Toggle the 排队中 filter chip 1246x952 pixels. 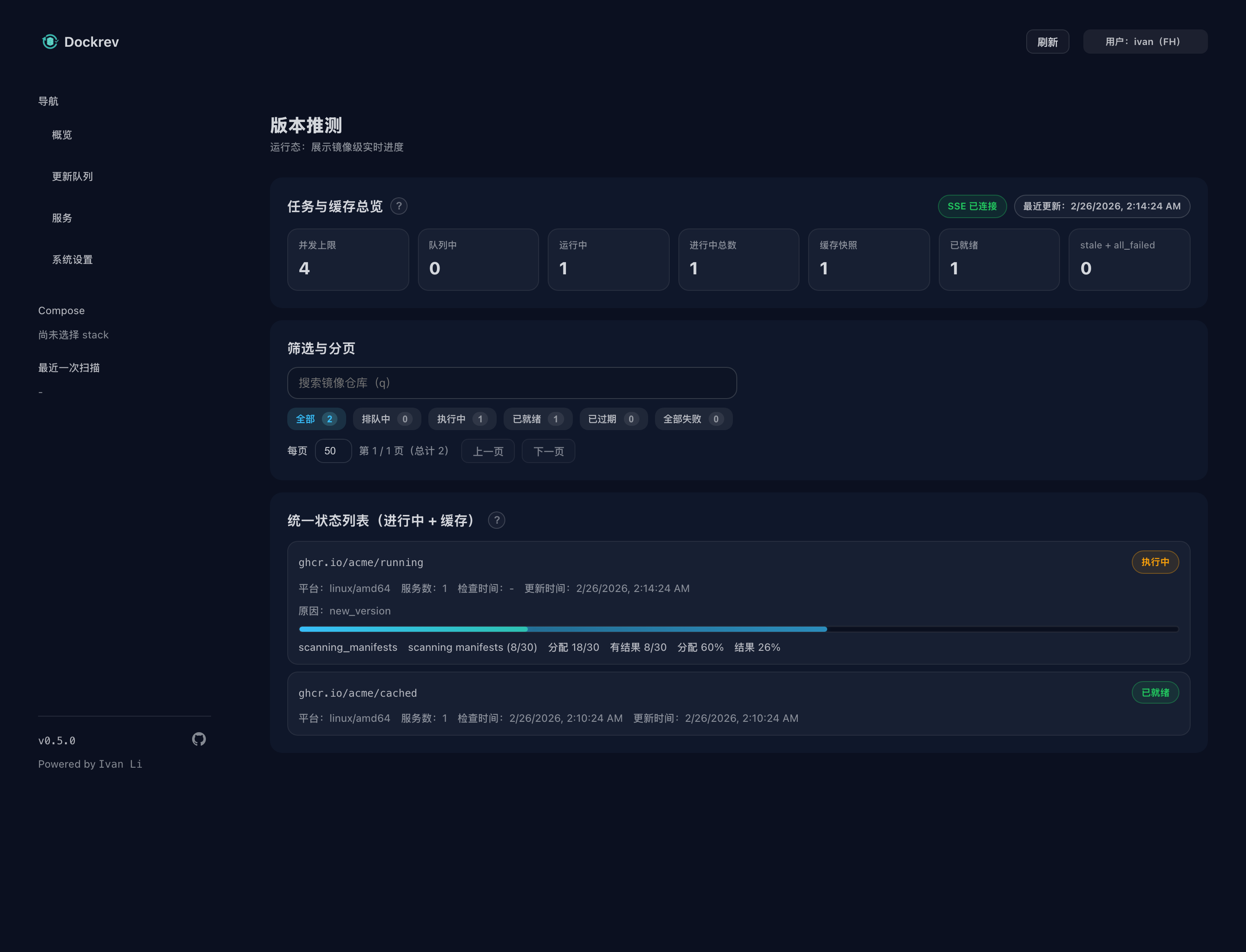tap(386, 419)
